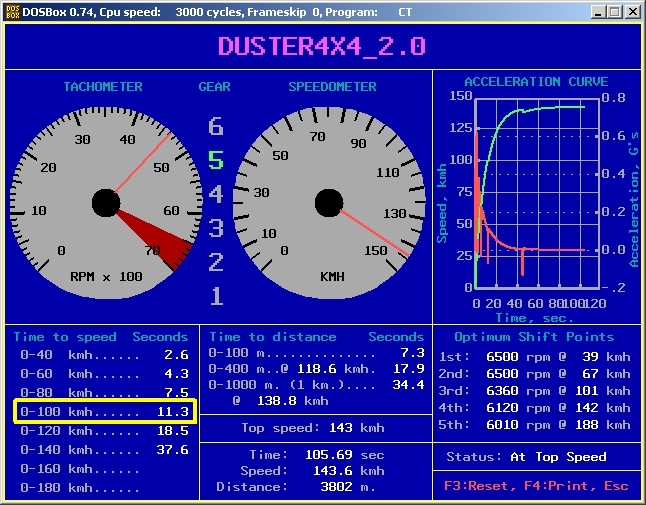This screenshot has height=505, width=646.
Task: Click the ACCELERATION CURVE heading
Action: click(x=536, y=82)
